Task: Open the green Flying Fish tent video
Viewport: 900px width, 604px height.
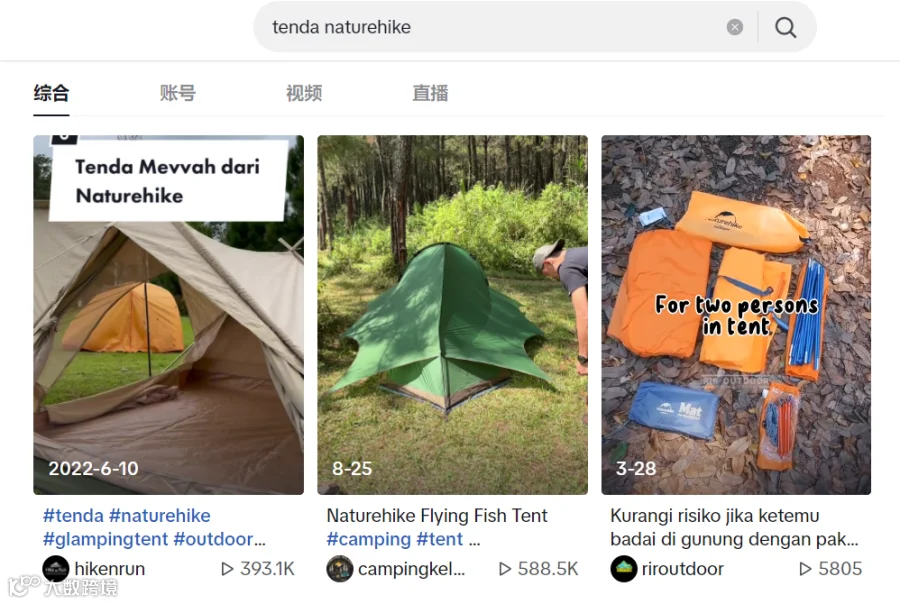Action: coord(452,315)
